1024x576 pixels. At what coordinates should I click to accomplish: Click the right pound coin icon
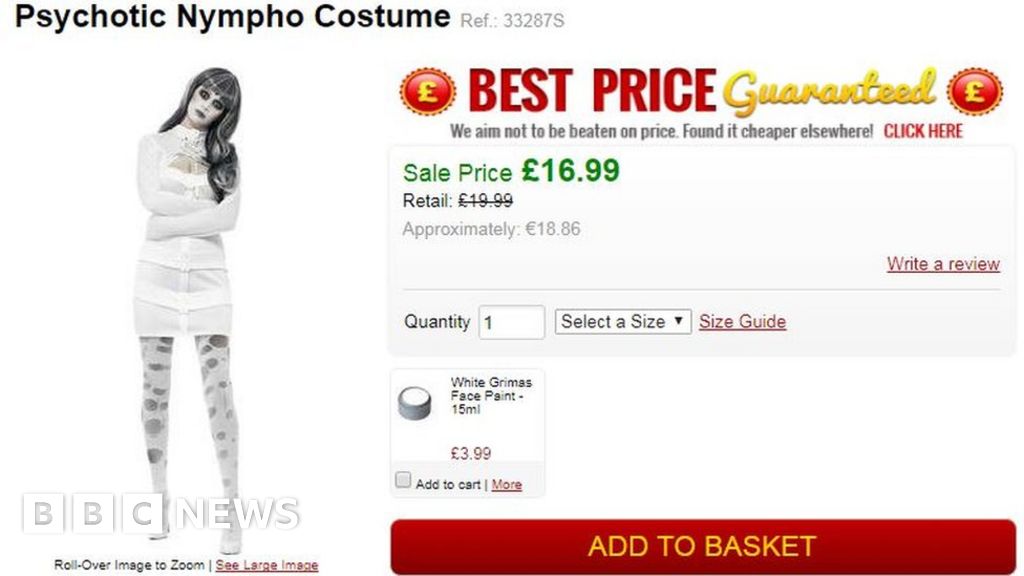[x=975, y=92]
